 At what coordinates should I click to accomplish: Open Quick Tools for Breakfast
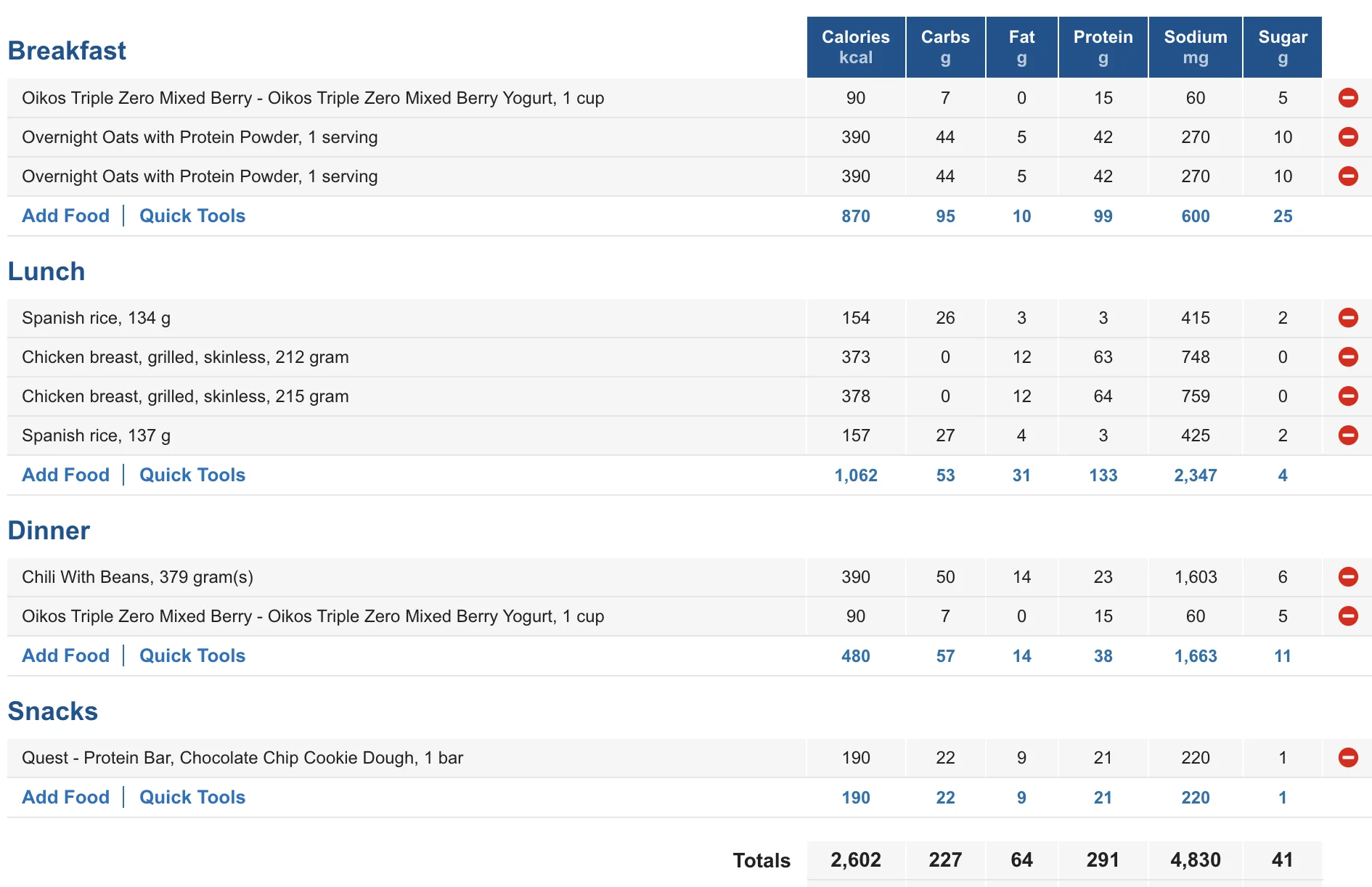(192, 216)
